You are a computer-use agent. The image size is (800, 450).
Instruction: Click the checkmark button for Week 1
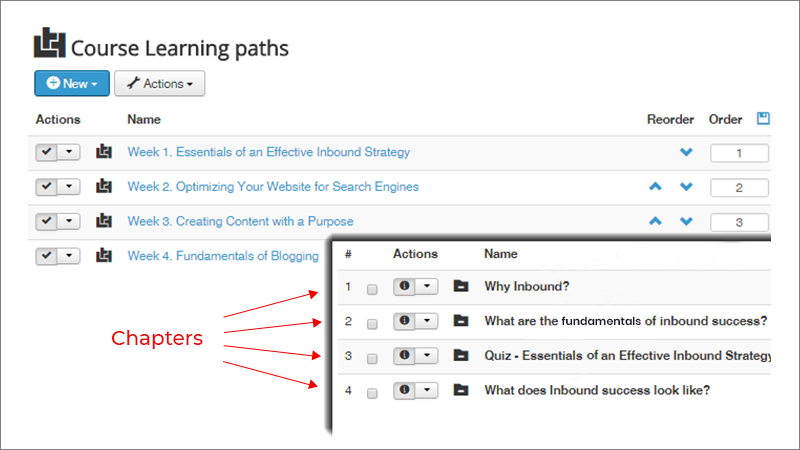click(46, 152)
